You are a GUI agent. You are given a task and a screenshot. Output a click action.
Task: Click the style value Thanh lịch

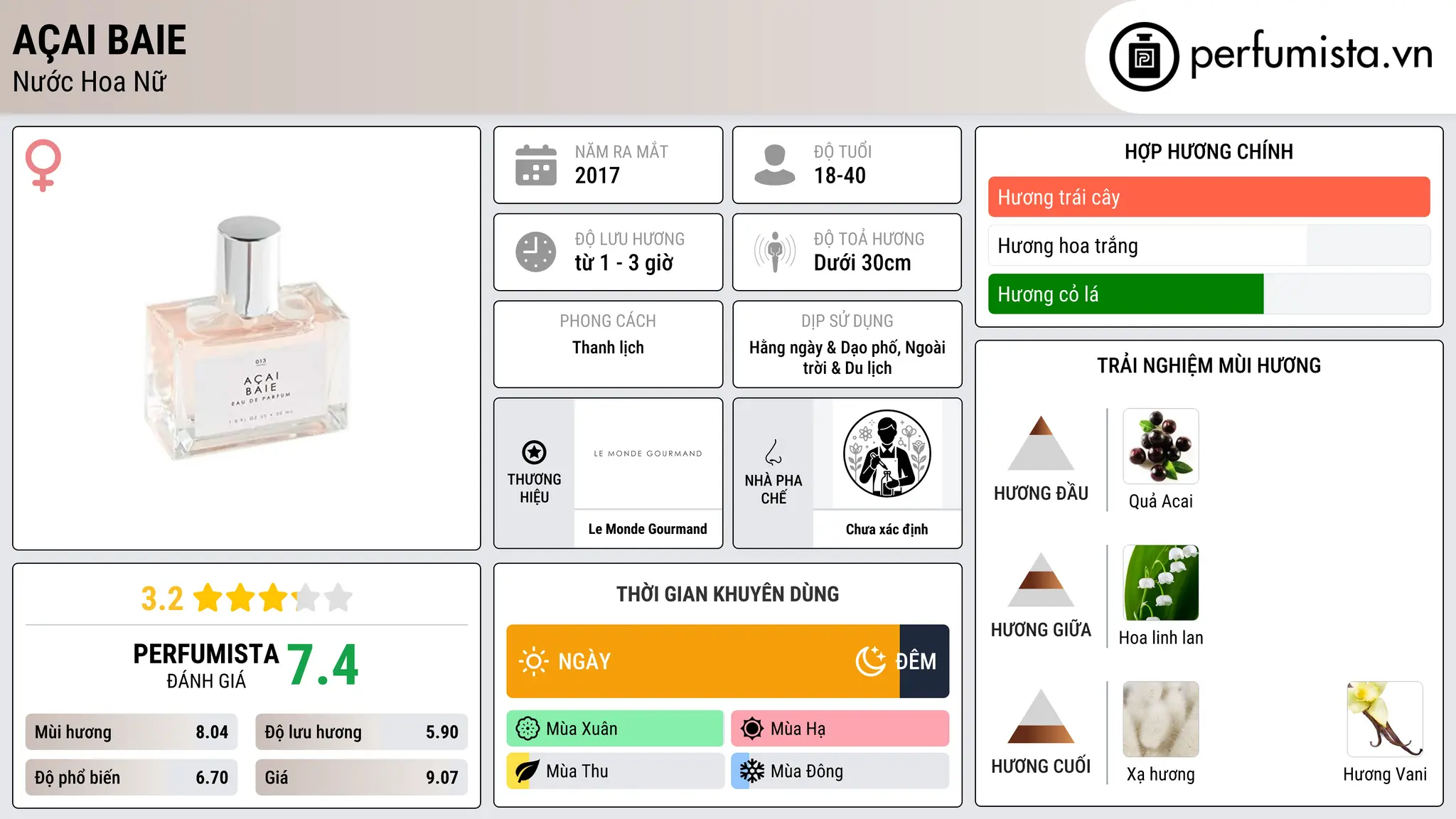pyautogui.click(x=608, y=348)
